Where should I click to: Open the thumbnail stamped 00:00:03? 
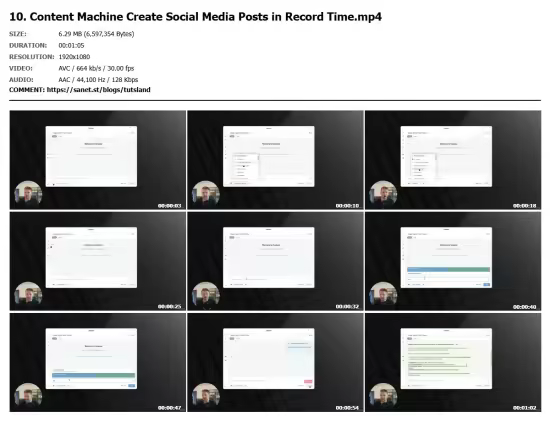pos(98,160)
